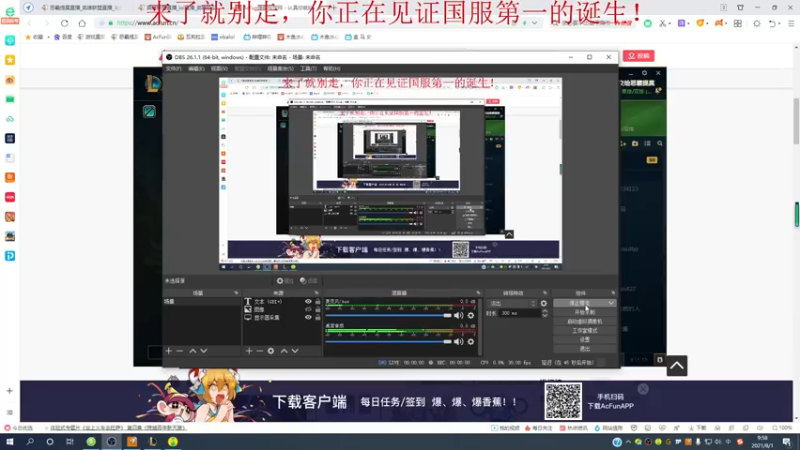
Task: Open OBS Edit menu
Action: 196,68
